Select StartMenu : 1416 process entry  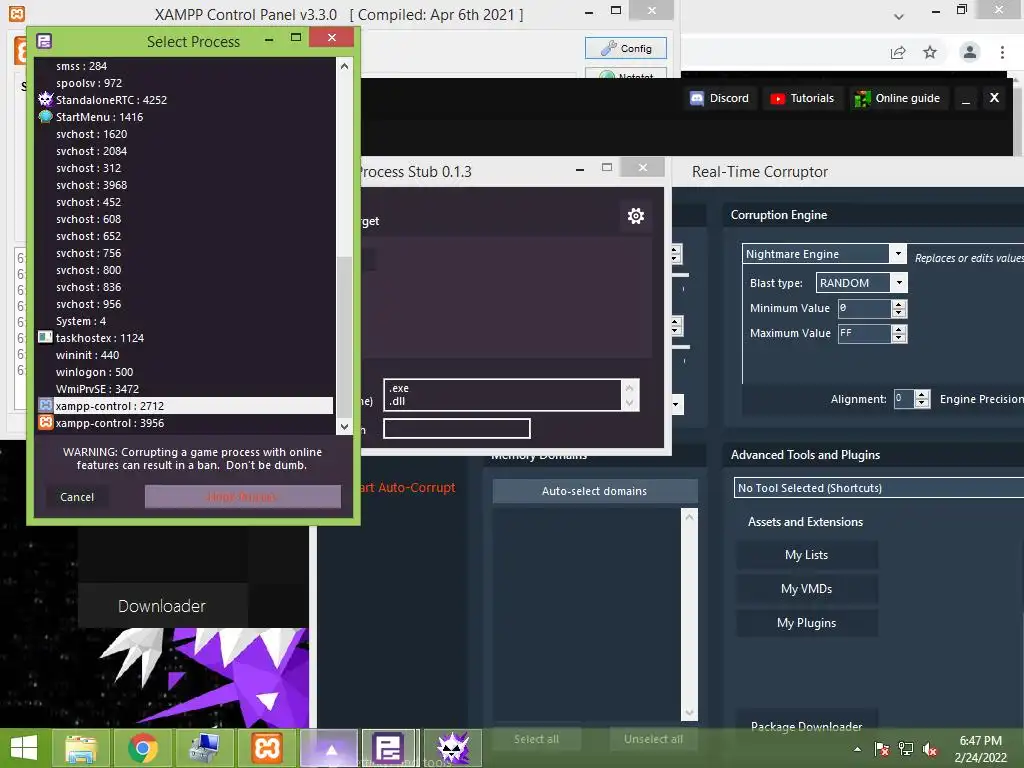(99, 117)
